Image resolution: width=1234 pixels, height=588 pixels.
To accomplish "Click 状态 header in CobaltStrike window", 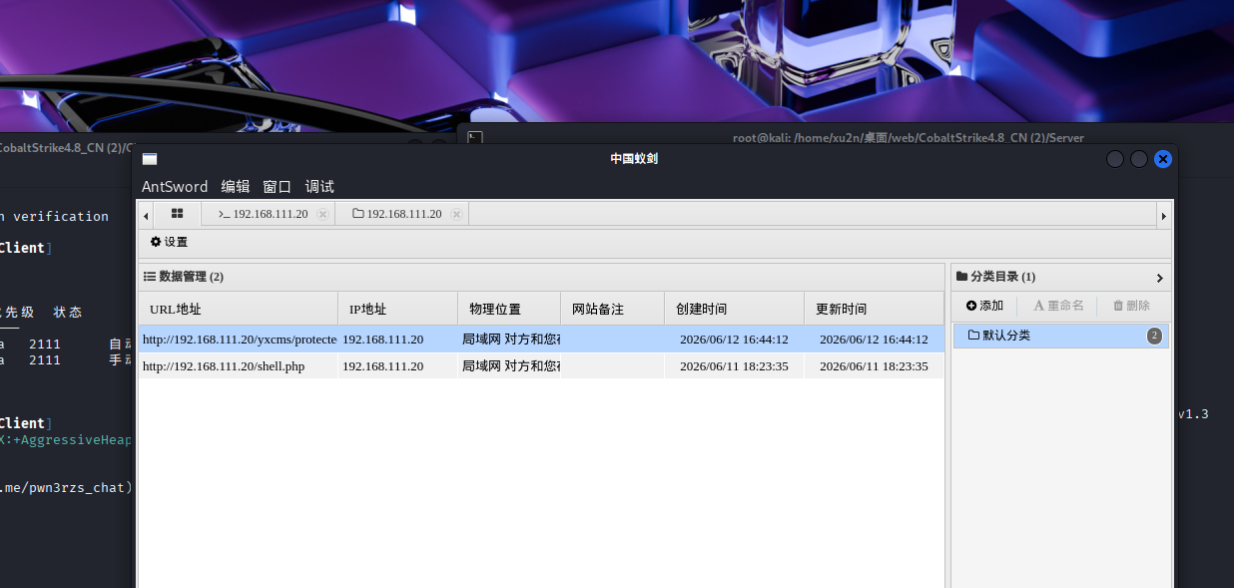I will (68, 312).
